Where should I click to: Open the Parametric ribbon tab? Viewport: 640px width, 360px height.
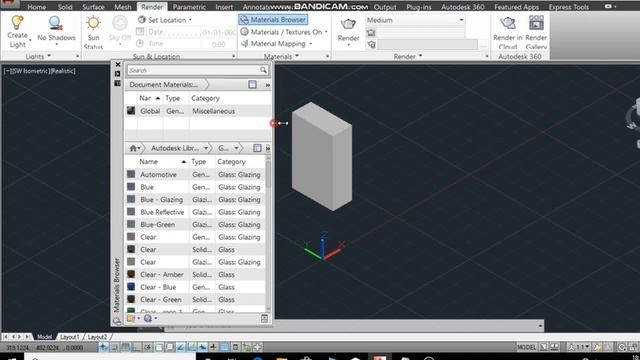click(x=189, y=7)
